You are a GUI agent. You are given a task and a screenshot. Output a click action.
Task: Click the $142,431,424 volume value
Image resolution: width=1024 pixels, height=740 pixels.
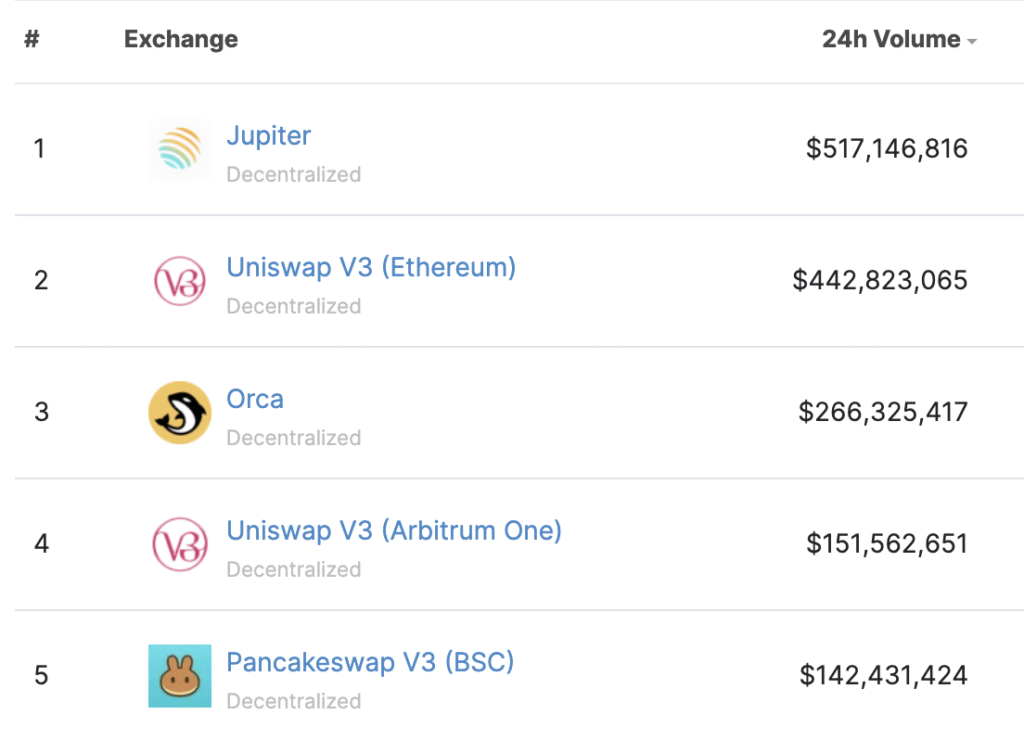pos(884,676)
